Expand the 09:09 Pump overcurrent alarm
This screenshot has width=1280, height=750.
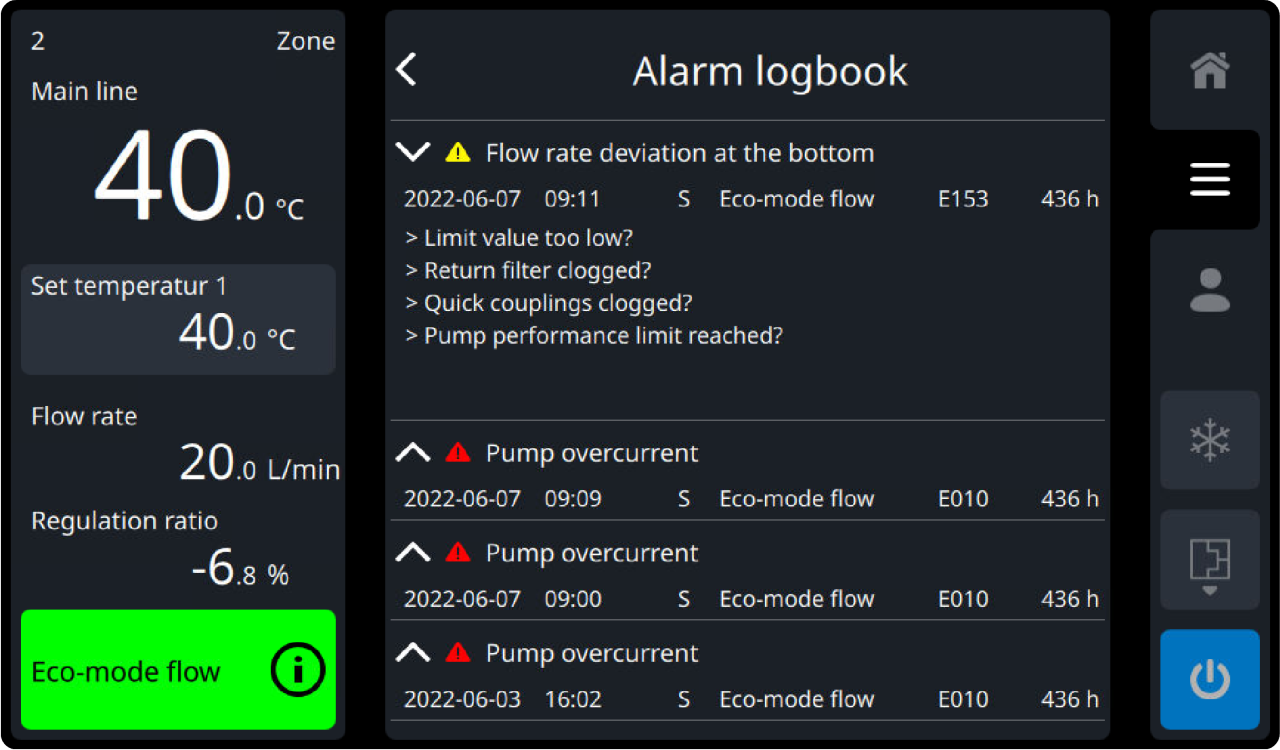413,453
